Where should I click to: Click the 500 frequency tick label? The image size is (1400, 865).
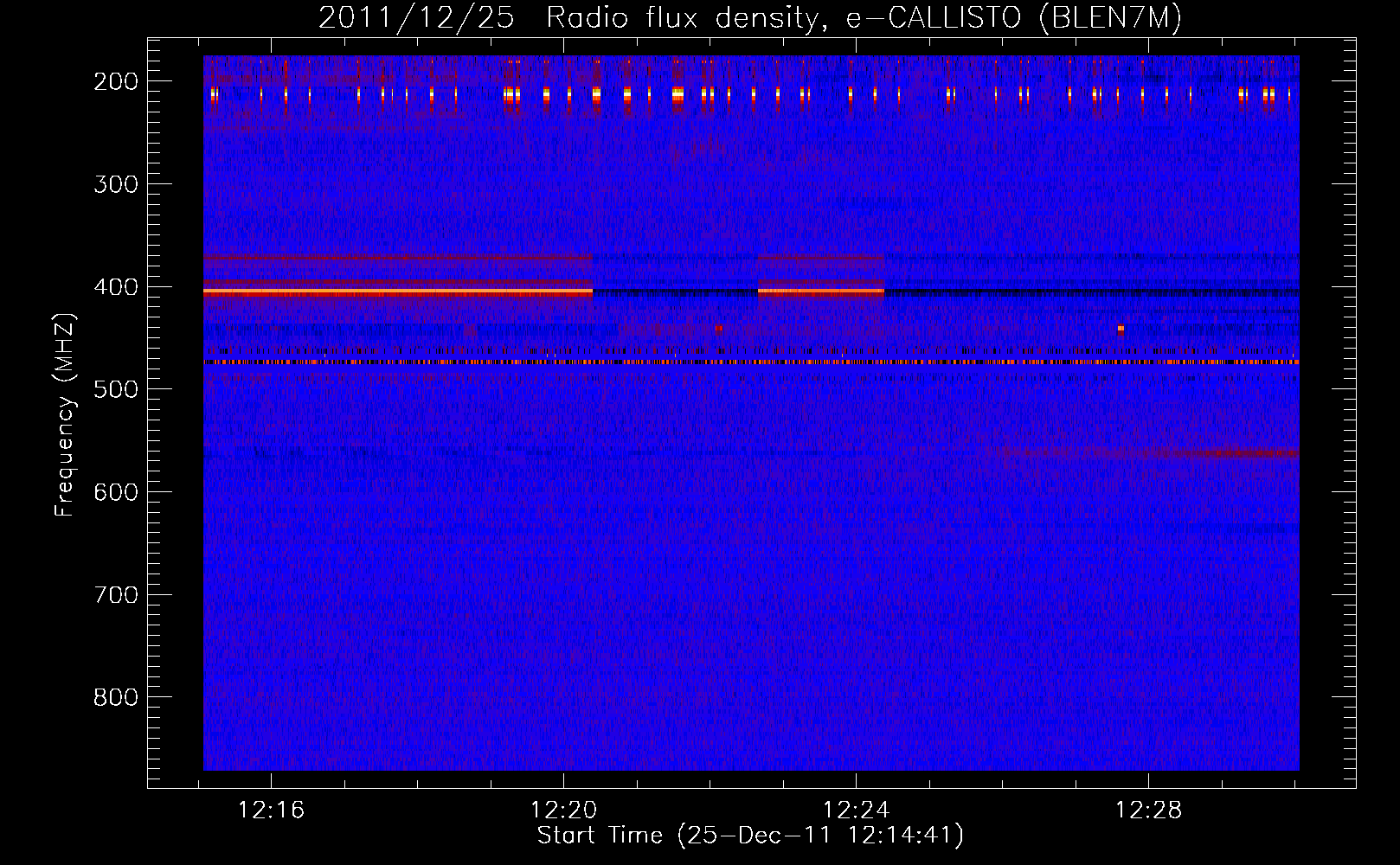[116, 389]
